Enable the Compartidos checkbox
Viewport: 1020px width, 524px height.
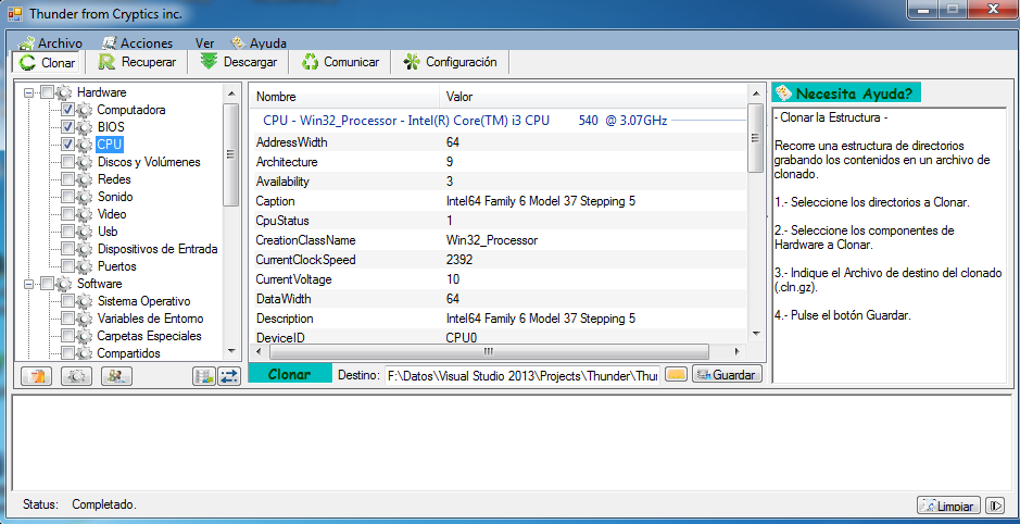click(68, 354)
